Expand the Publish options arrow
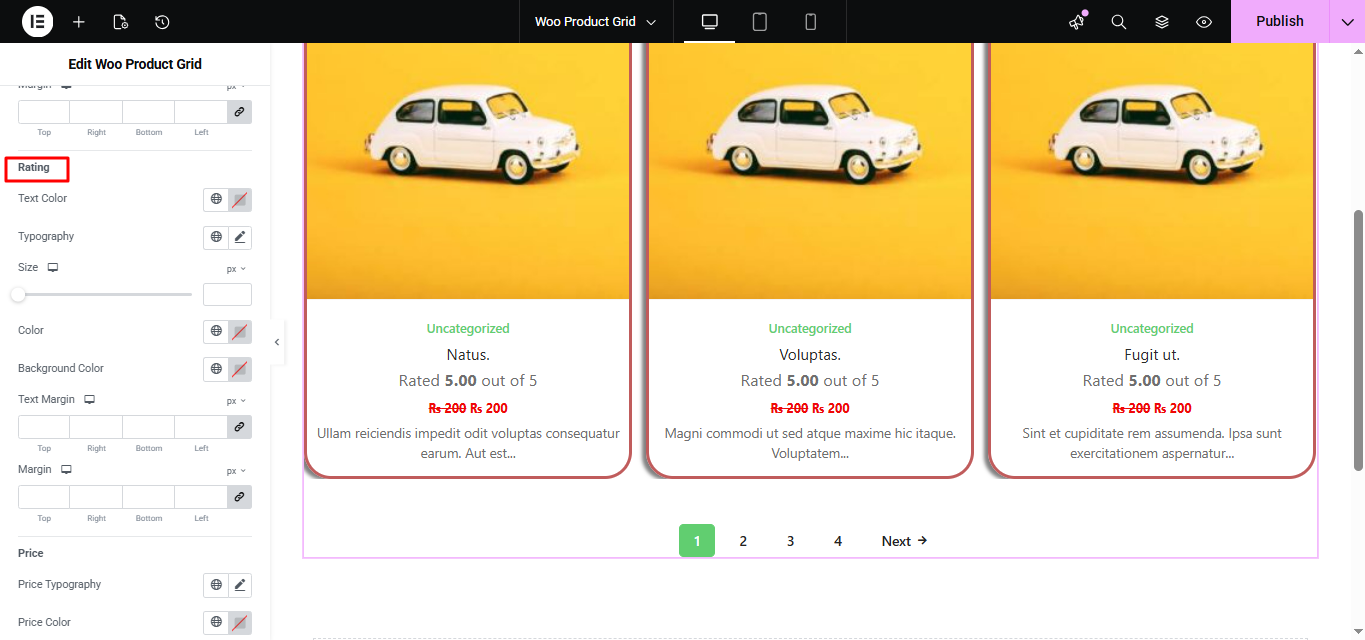The image size is (1365, 640). (x=1347, y=22)
